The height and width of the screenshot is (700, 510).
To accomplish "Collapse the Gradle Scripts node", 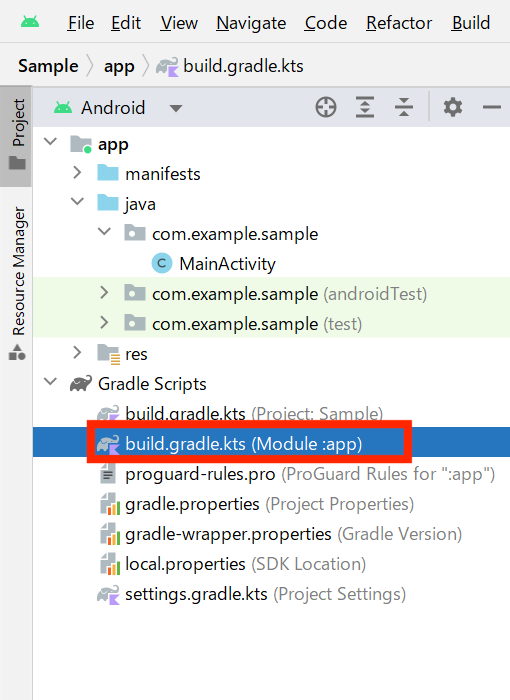I will point(50,383).
